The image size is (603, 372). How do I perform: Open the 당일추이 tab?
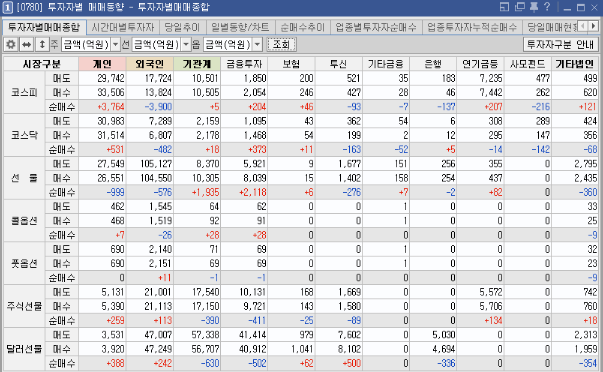pyautogui.click(x=182, y=27)
